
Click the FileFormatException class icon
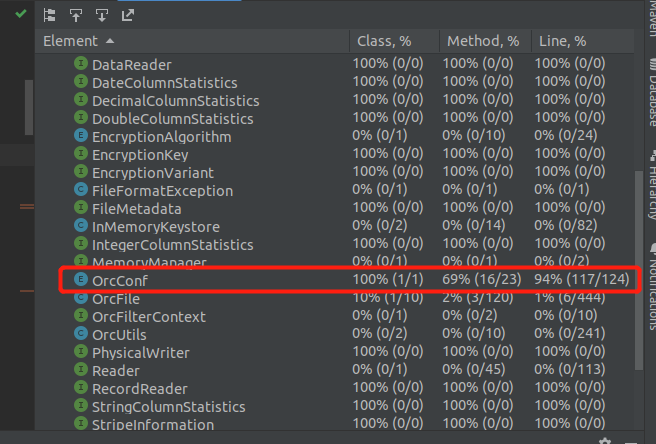(x=81, y=190)
